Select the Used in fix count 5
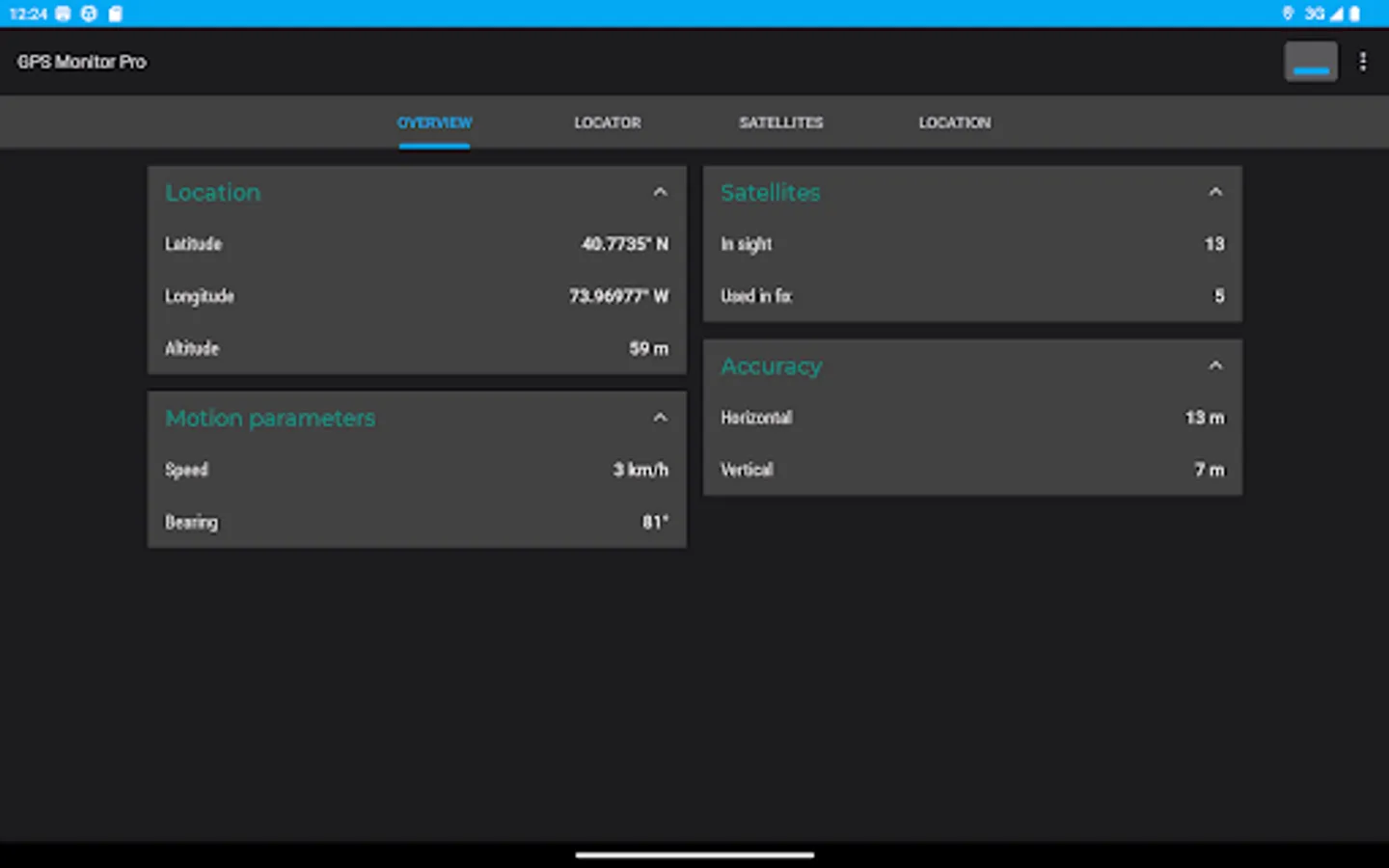 [1219, 296]
